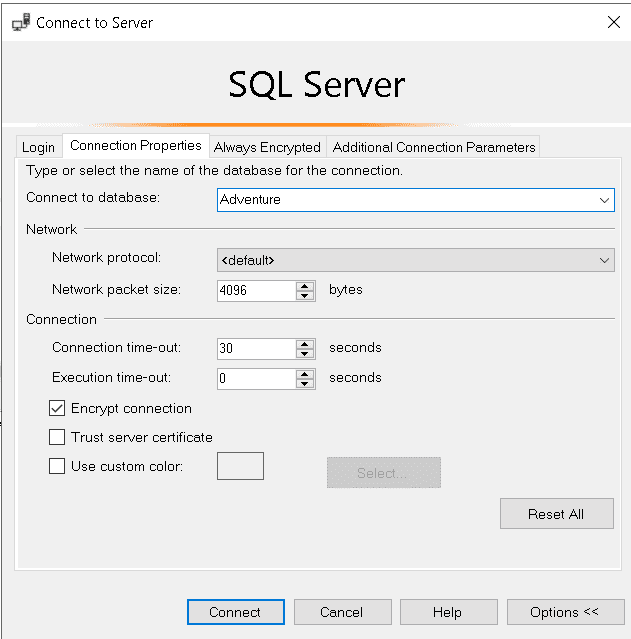Enable the Use custom color checkbox
This screenshot has width=631, height=639.
[57, 466]
